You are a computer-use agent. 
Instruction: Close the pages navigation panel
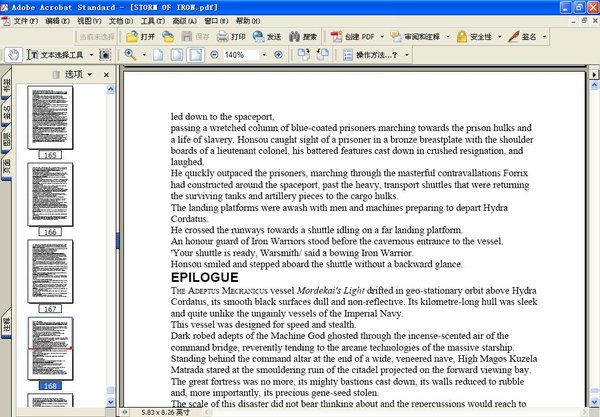pyautogui.click(x=106, y=75)
